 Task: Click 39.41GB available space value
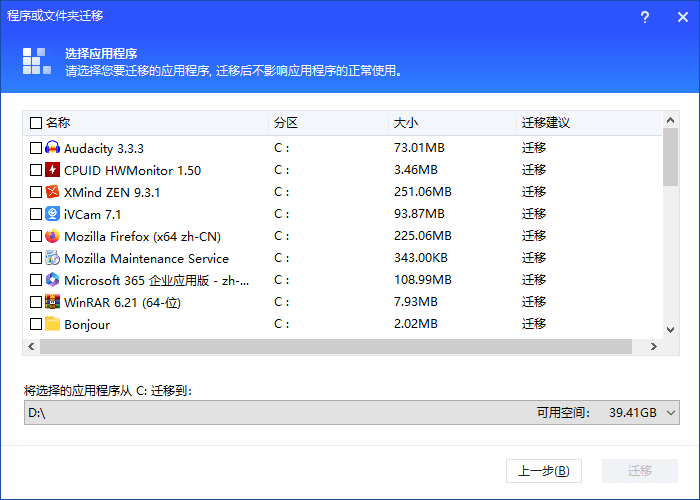coord(633,412)
